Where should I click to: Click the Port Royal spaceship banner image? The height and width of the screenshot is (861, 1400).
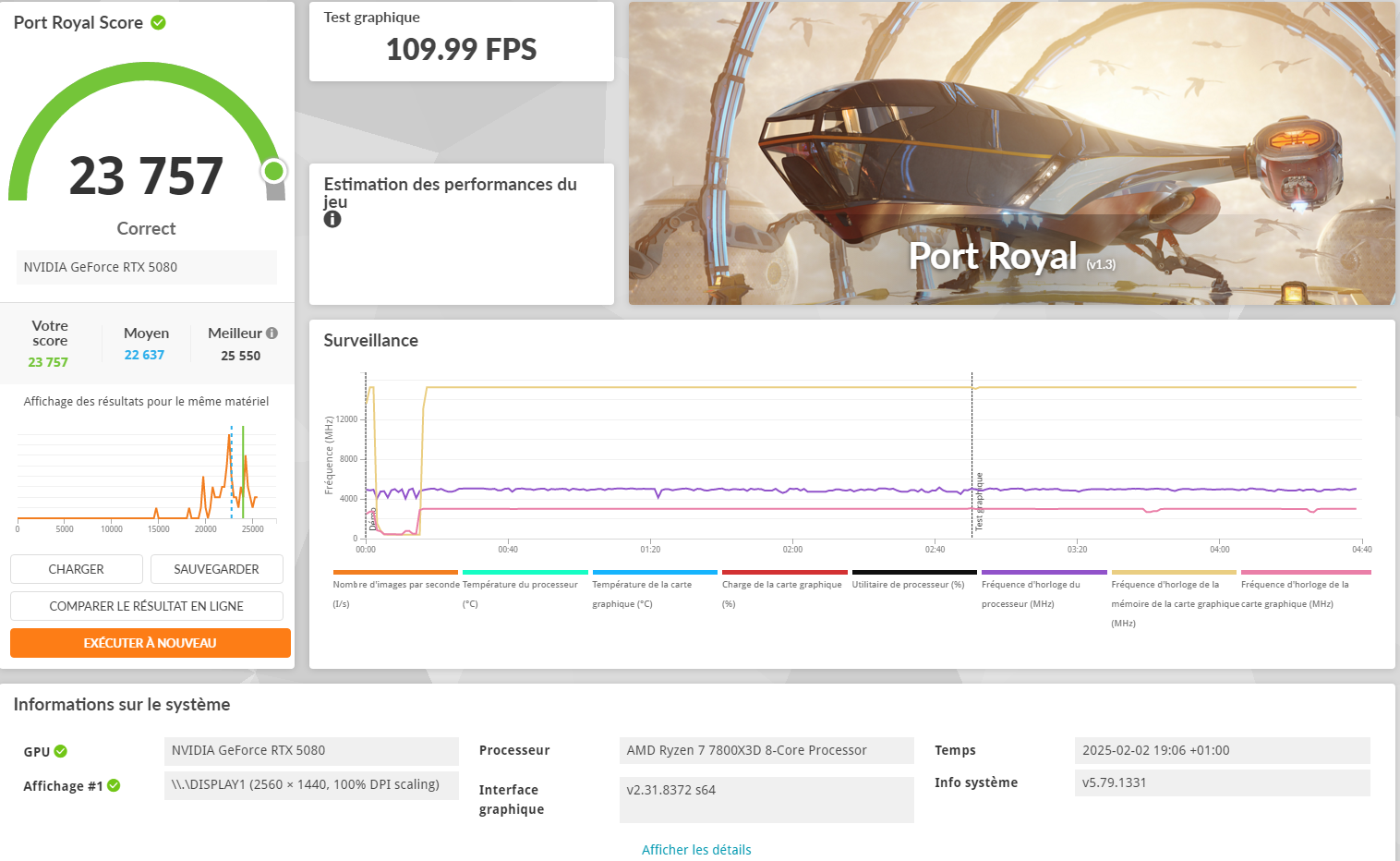tap(1011, 153)
